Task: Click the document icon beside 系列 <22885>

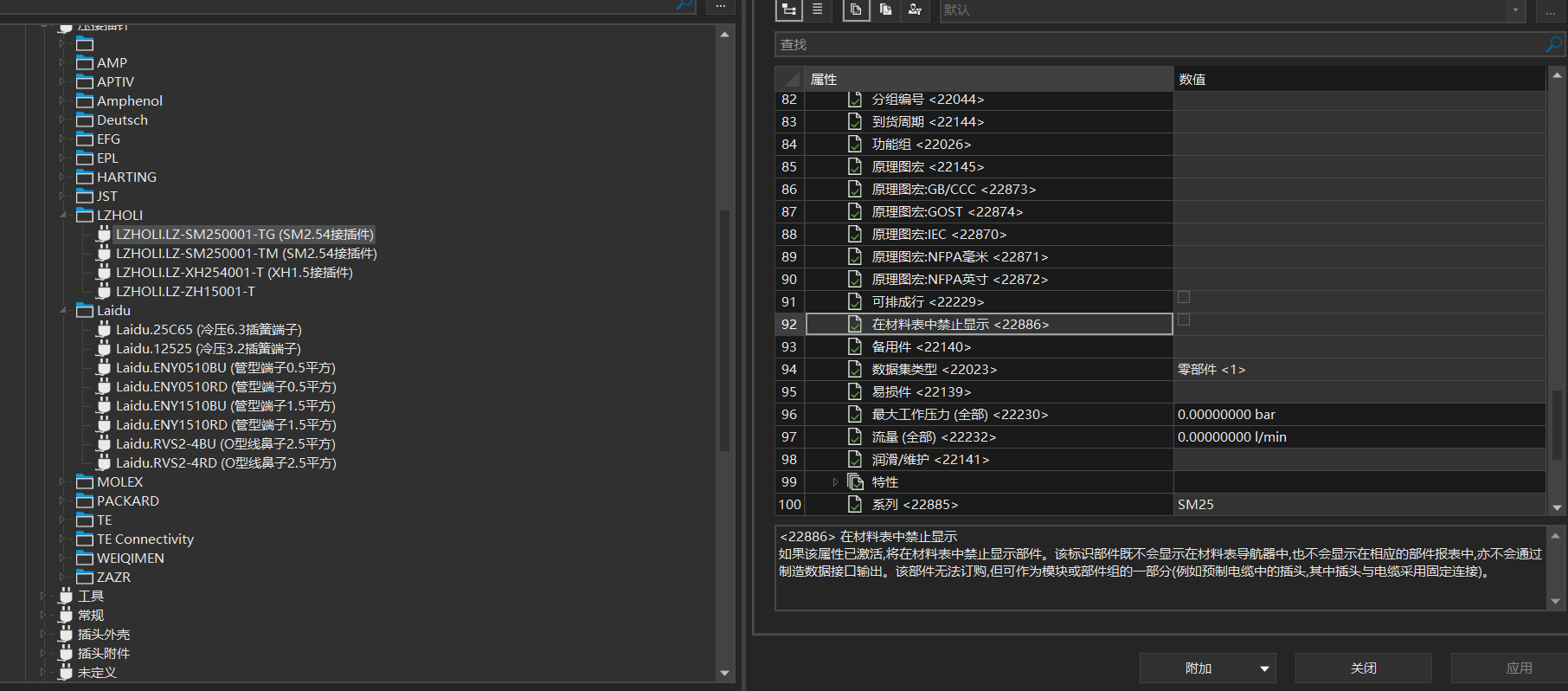Action: point(855,504)
